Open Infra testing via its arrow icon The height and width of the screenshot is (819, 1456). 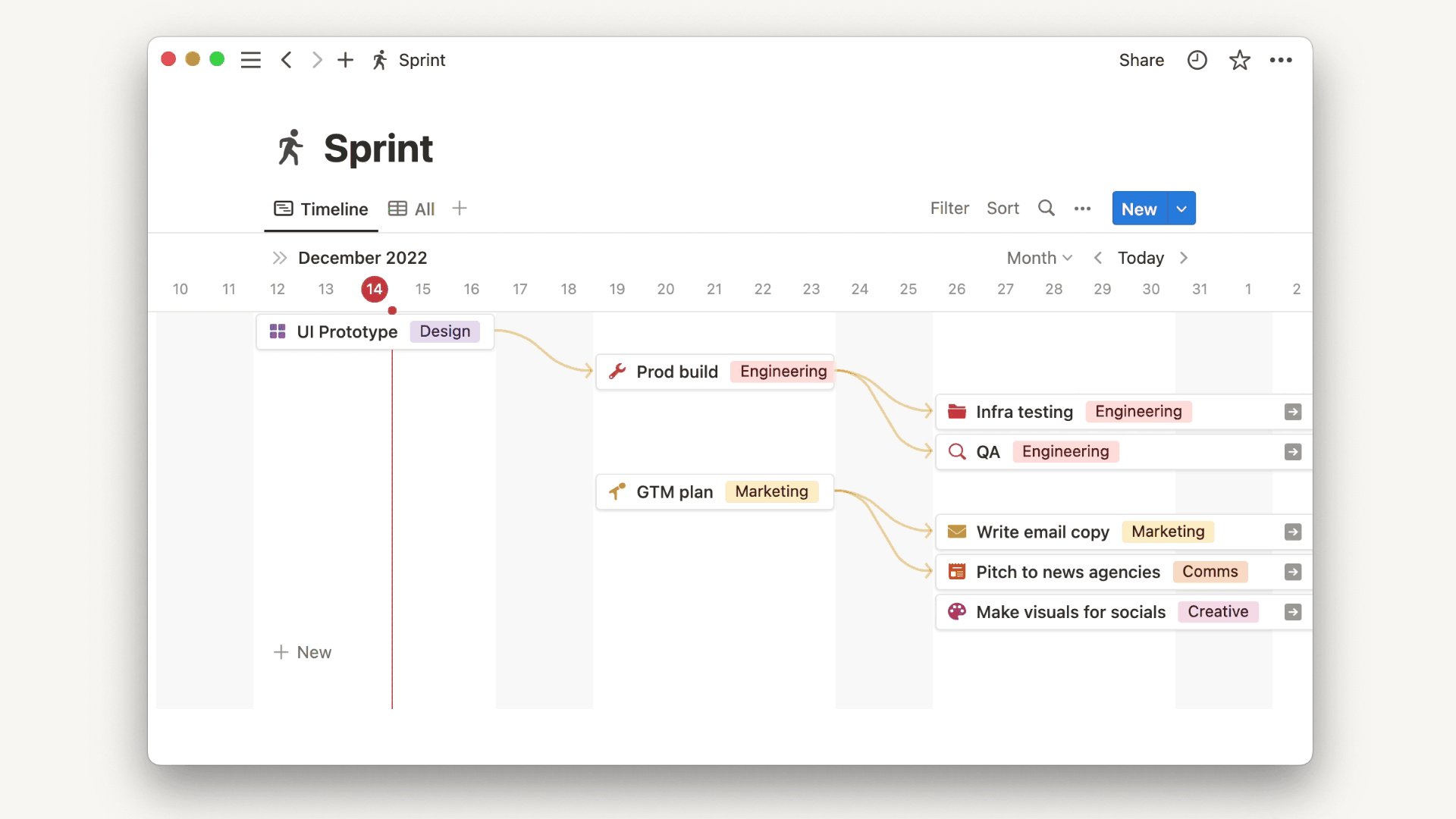[1292, 412]
